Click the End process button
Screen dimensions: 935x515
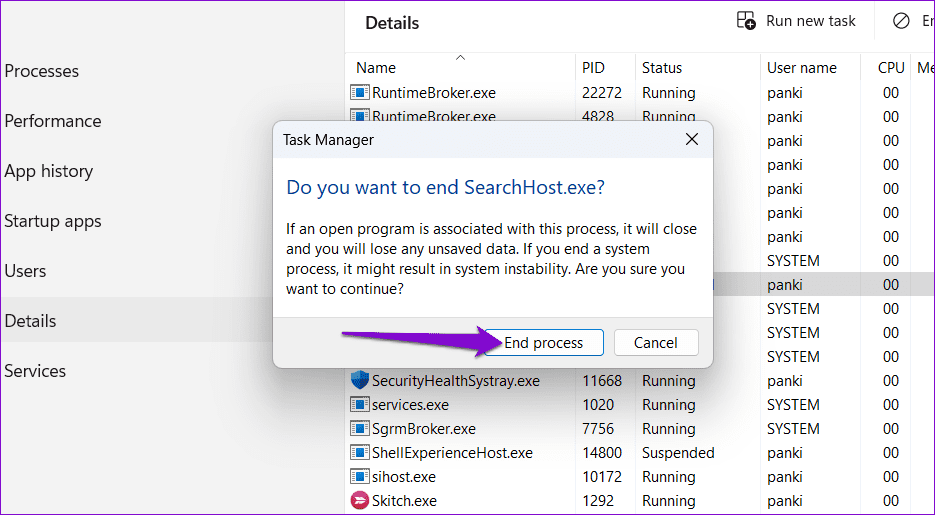543,343
